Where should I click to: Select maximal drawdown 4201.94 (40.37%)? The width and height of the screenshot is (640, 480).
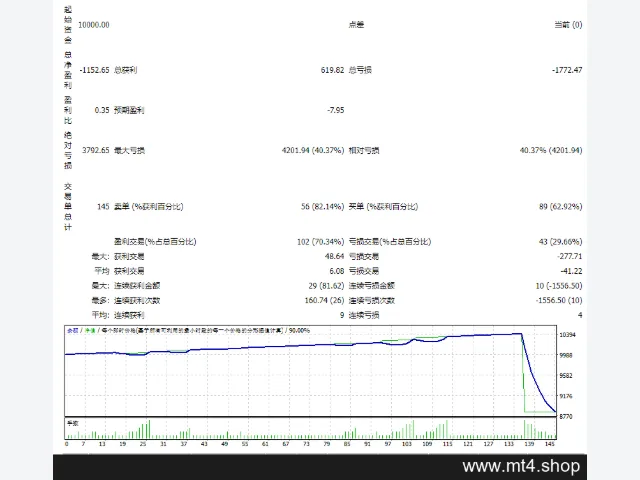point(313,150)
